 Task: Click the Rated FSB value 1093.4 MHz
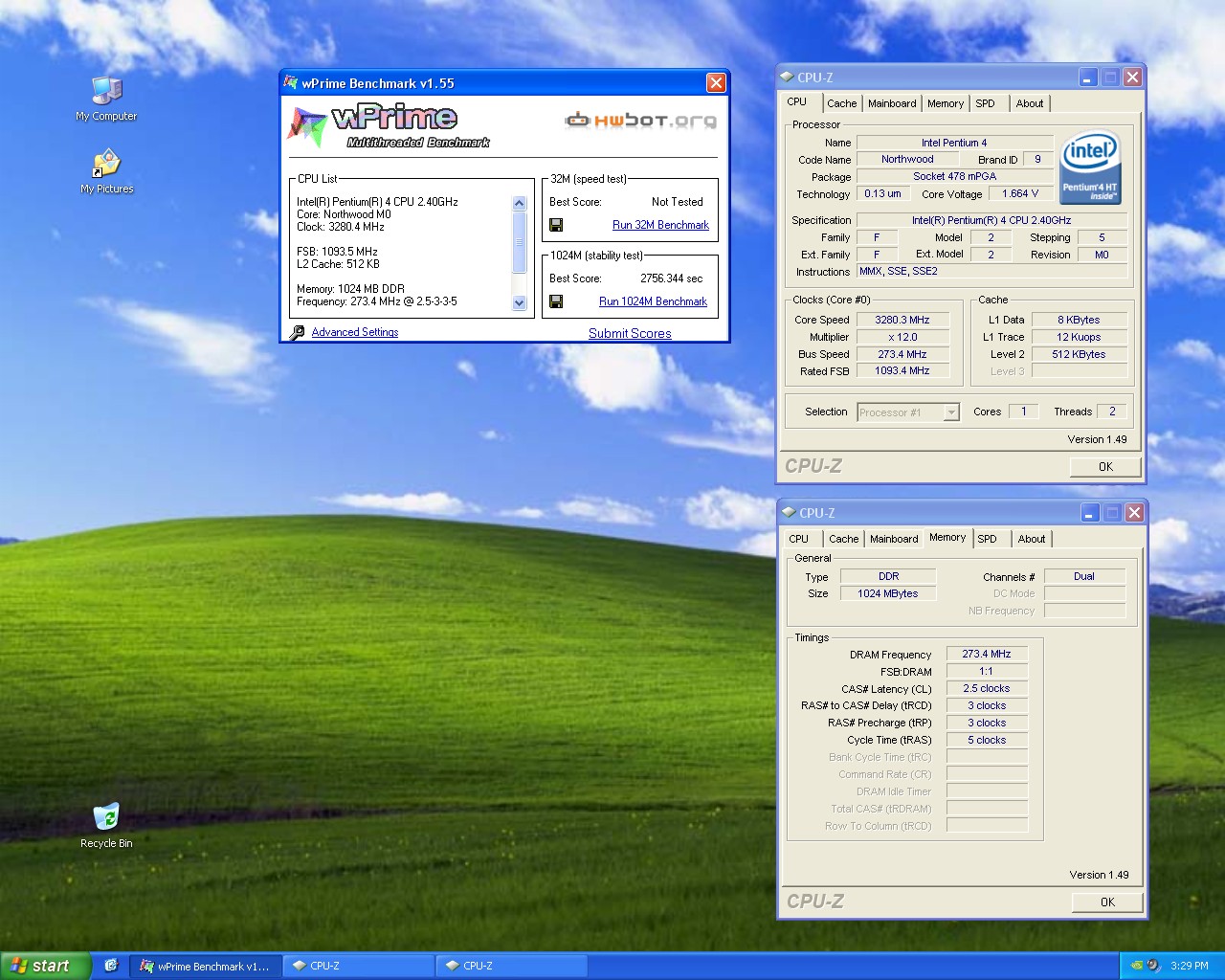point(902,370)
